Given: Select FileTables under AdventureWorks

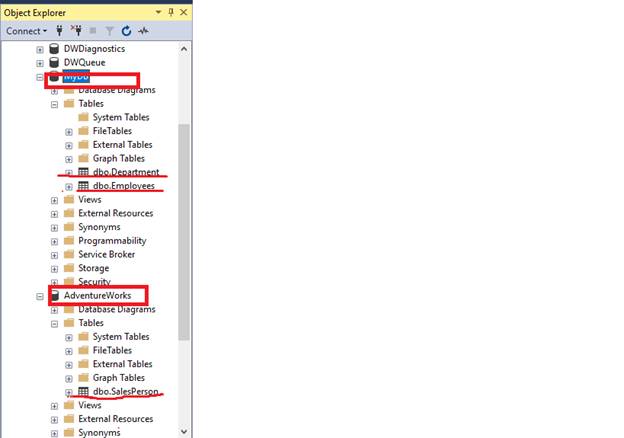Looking at the screenshot, I should click(112, 350).
